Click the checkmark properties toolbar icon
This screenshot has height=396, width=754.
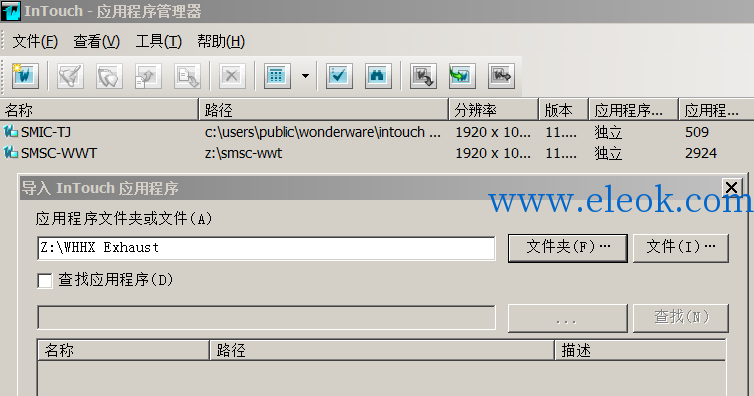point(339,75)
